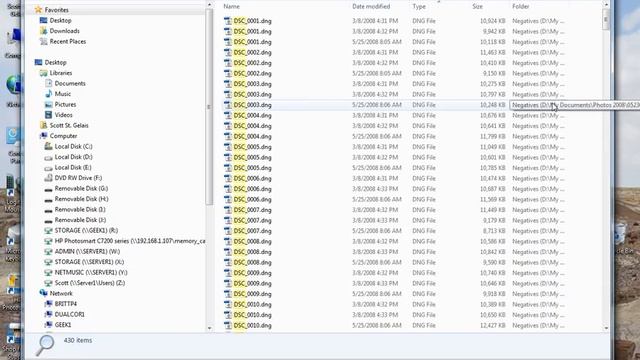
Task: Click navigation pane scrollbar up arrow
Action: (x=210, y=5)
